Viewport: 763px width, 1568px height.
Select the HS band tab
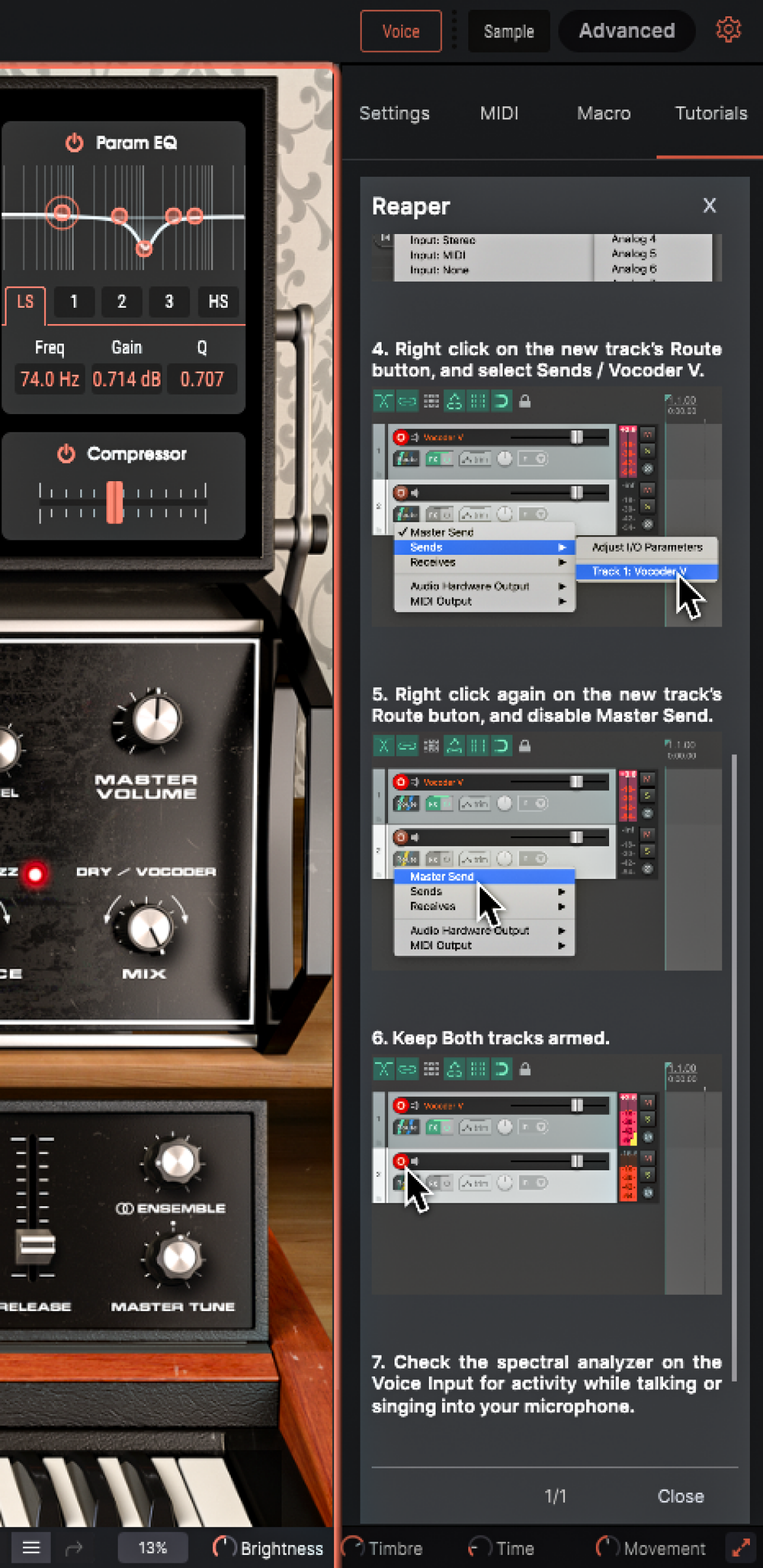pos(218,302)
